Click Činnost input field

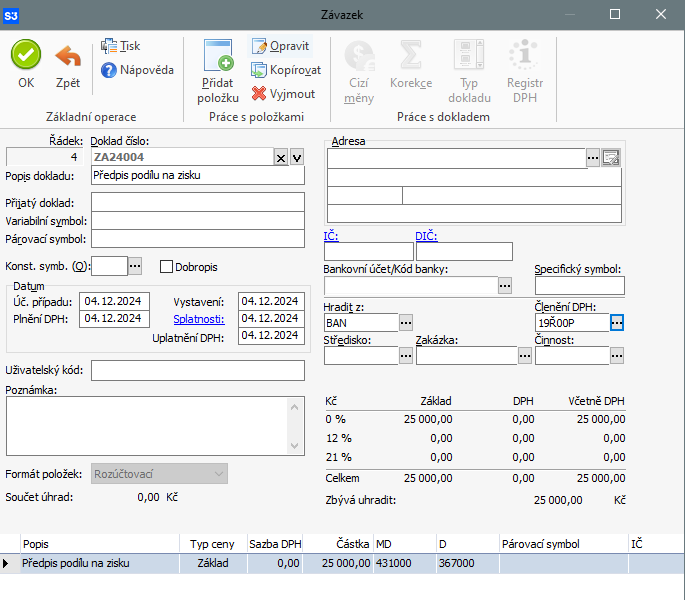pos(572,356)
